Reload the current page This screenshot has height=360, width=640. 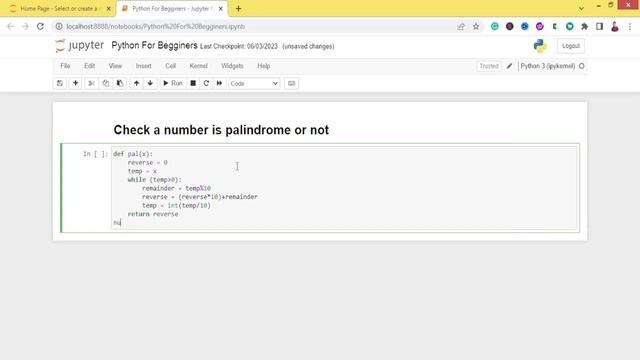40,27
